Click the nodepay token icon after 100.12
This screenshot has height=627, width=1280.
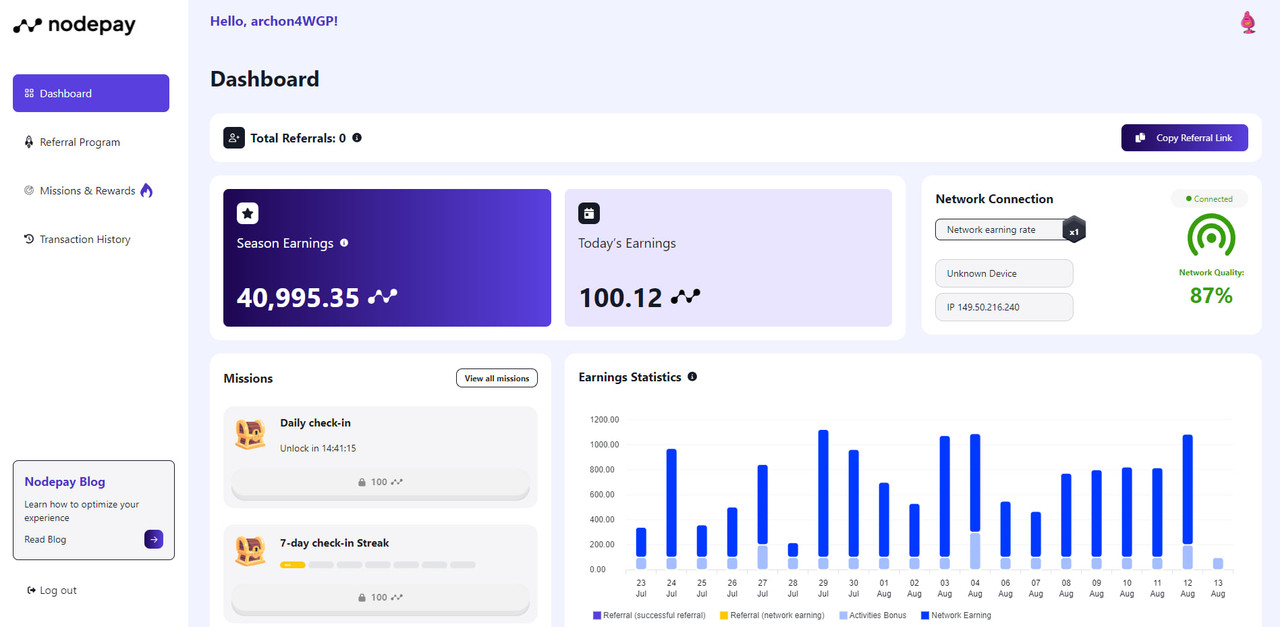pos(685,296)
